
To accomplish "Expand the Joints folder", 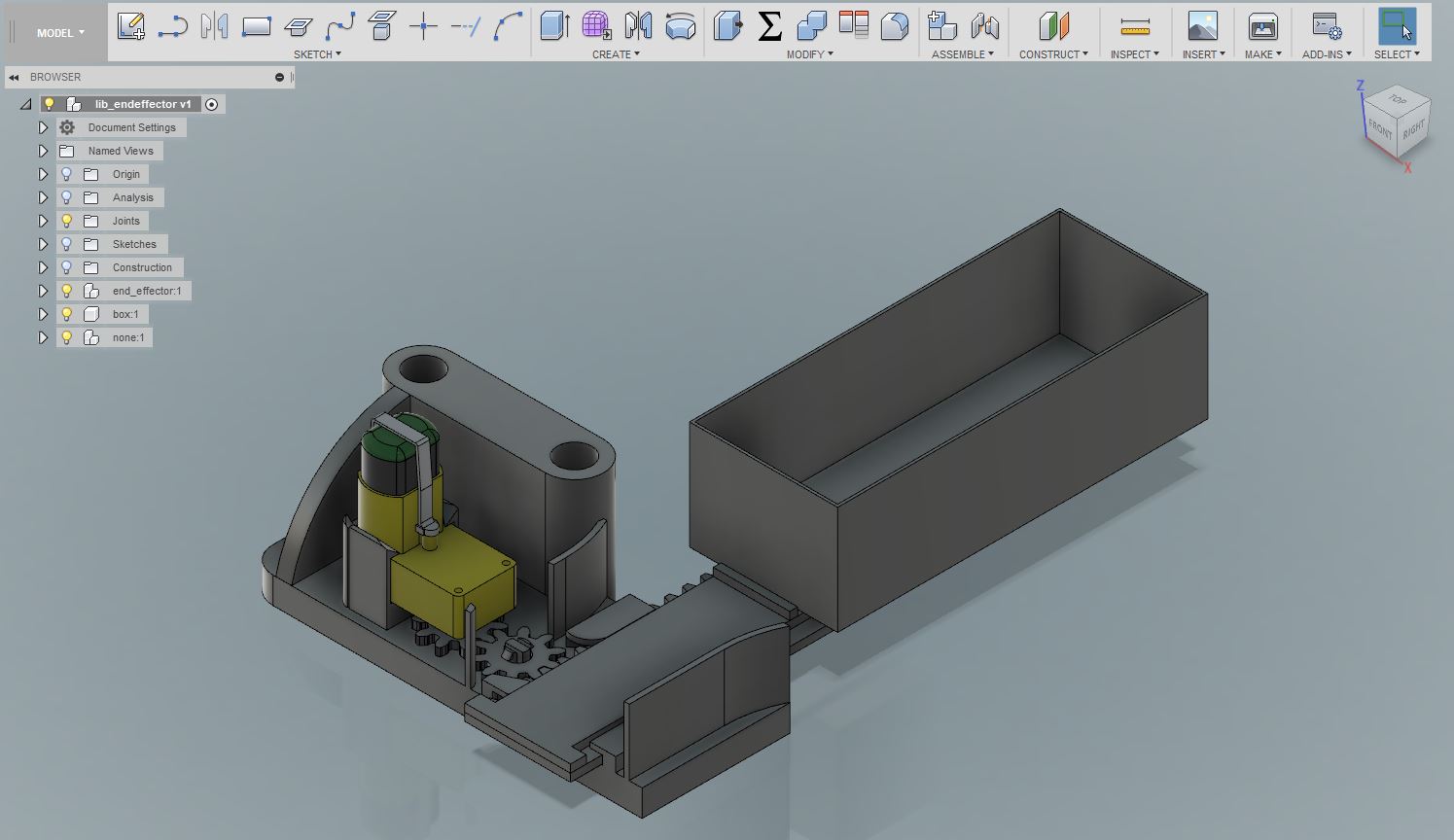I will pos(43,221).
